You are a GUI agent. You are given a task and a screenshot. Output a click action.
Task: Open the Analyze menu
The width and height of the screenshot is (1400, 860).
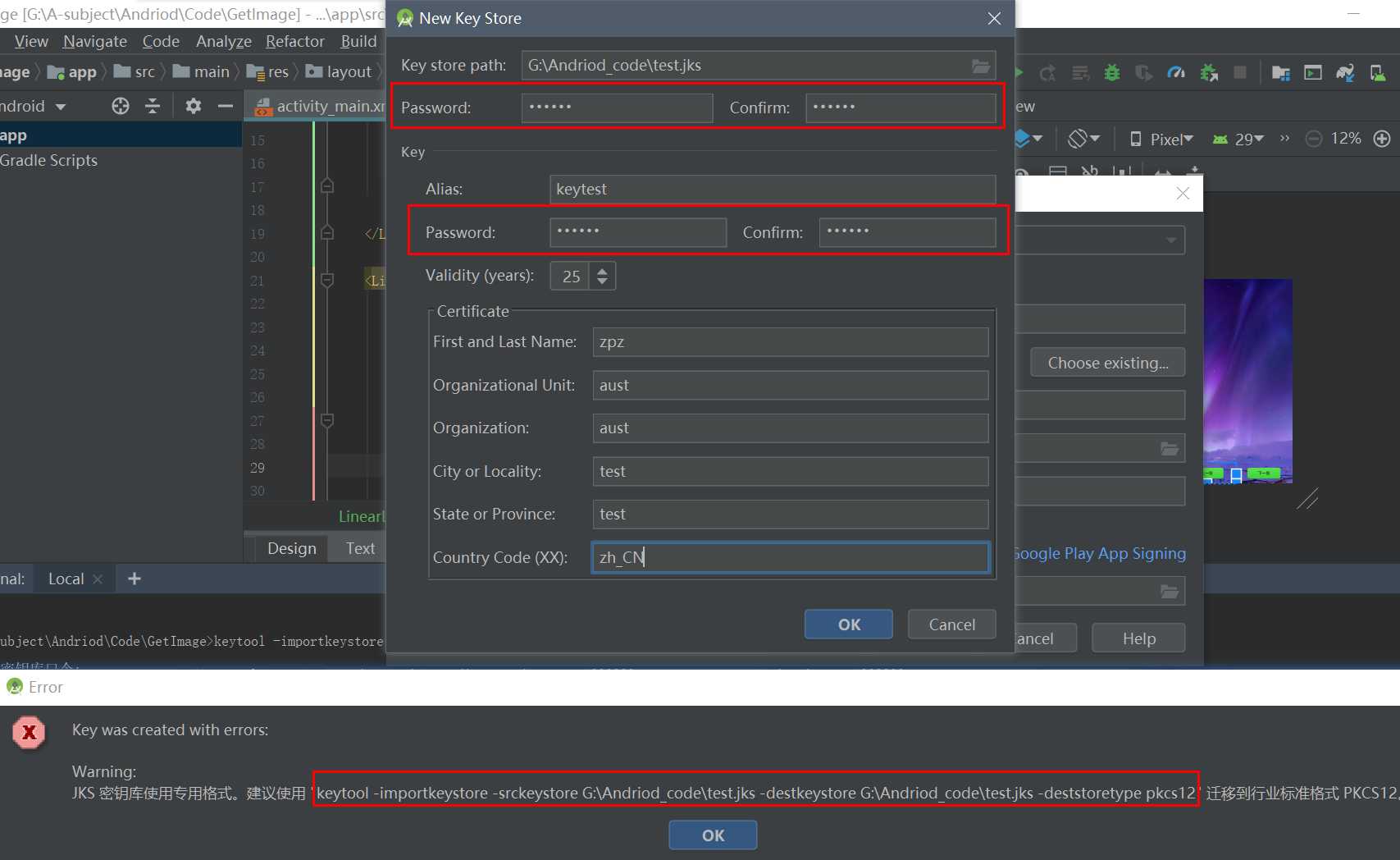pos(224,41)
